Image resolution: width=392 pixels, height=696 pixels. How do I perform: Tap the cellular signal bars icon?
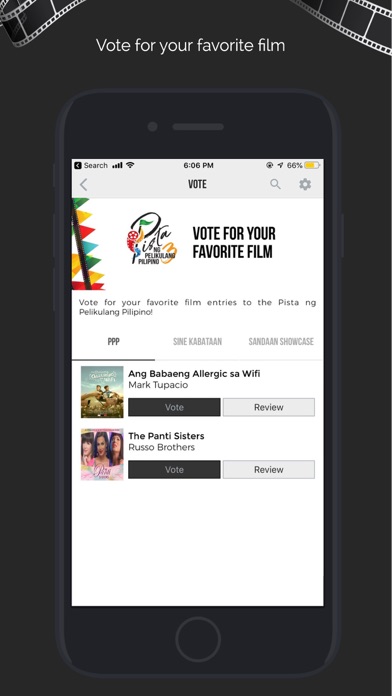click(117, 166)
